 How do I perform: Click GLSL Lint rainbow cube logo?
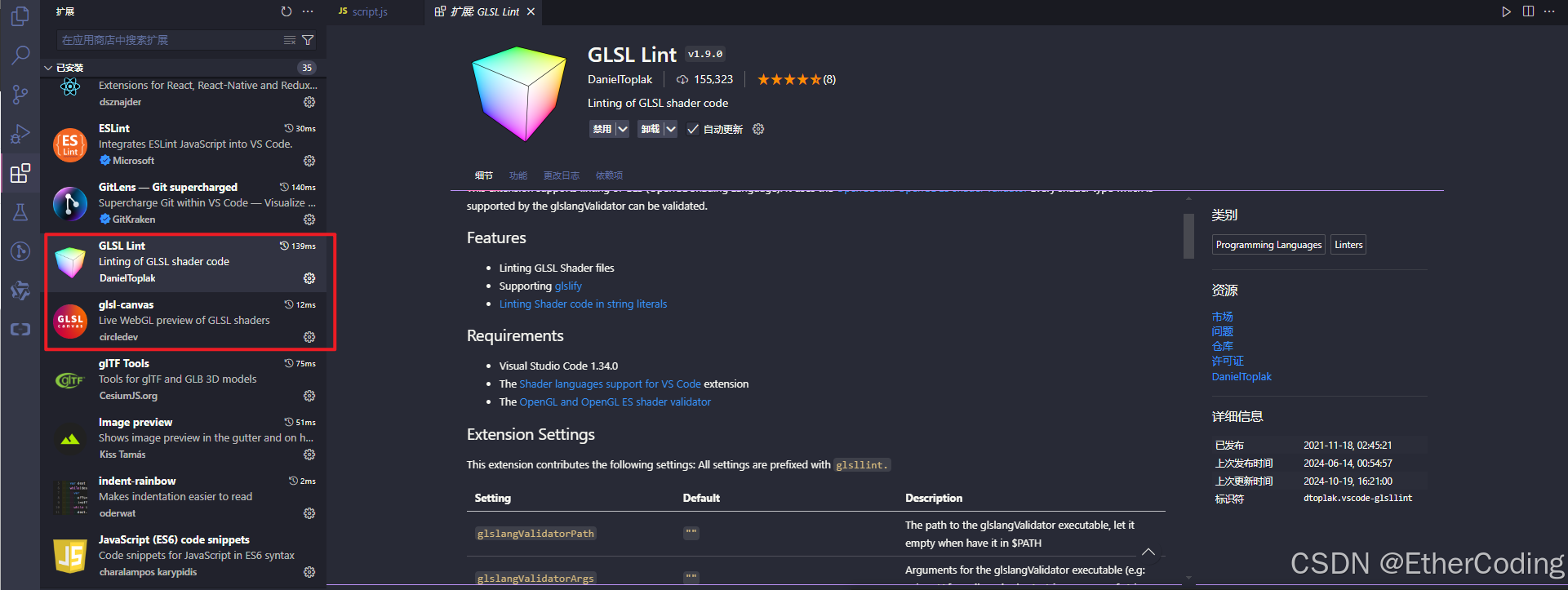pyautogui.click(x=519, y=93)
